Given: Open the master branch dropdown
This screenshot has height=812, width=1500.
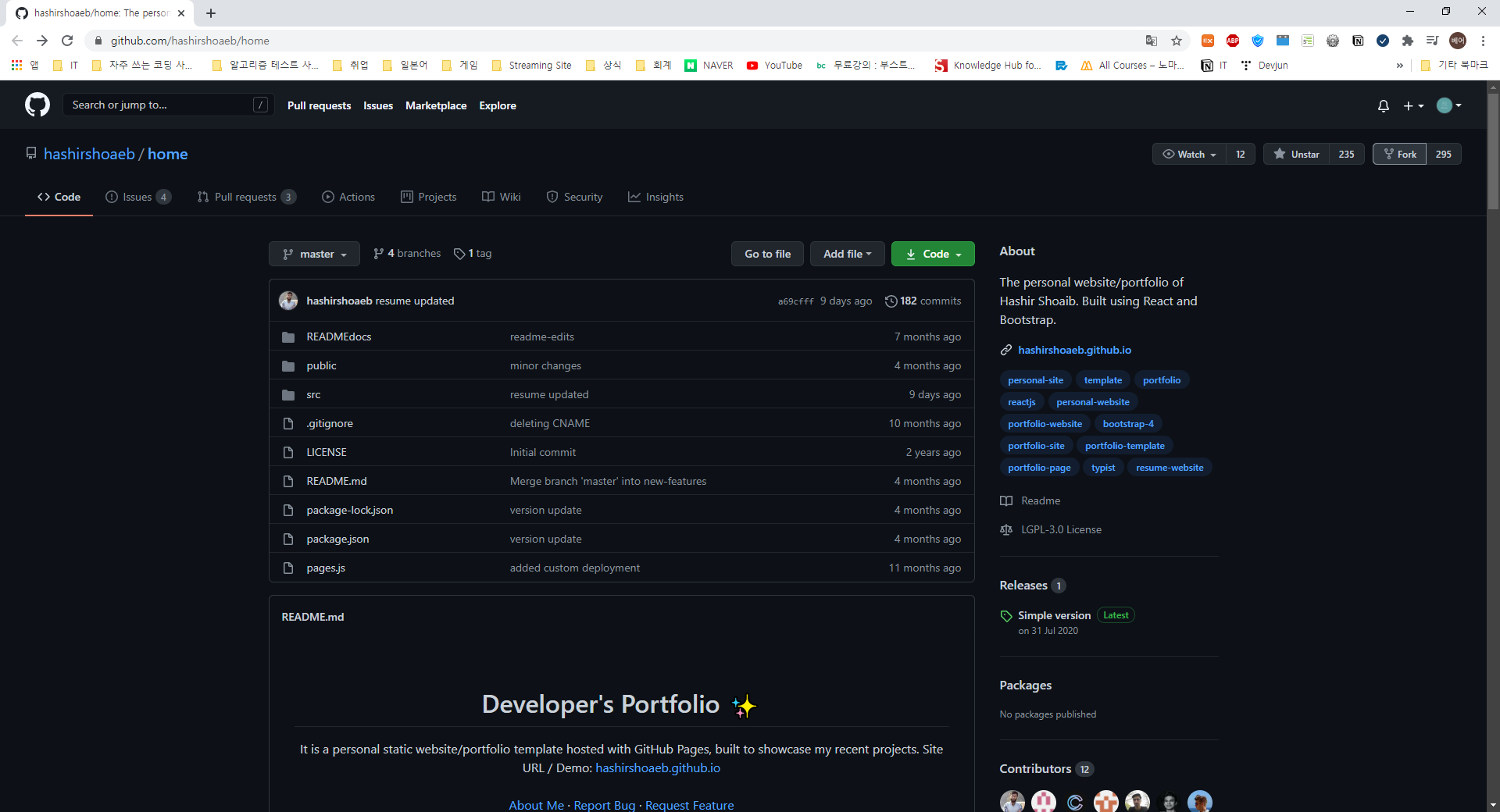Looking at the screenshot, I should 314,254.
